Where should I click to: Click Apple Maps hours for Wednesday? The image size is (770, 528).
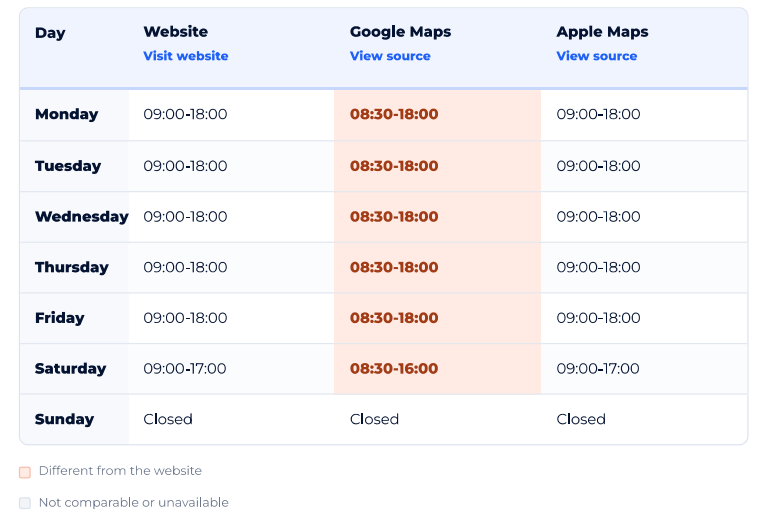pyautogui.click(x=598, y=217)
